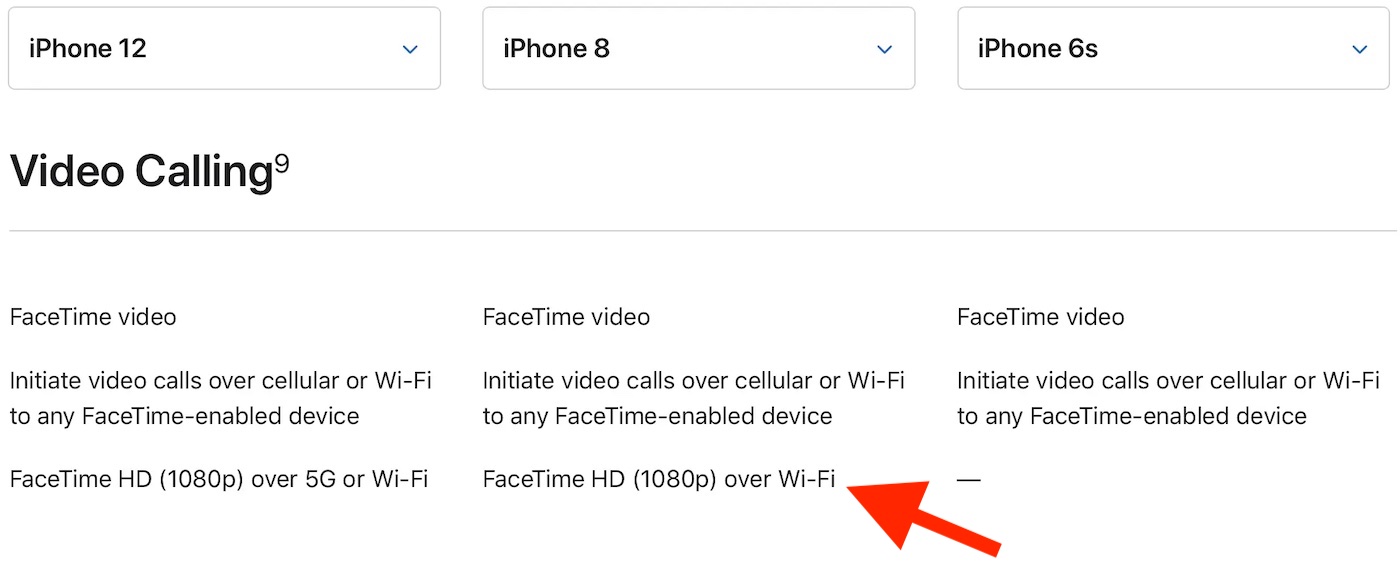Click "FaceTime HD (1080p) over 5G or Wi-Fi" text

click(219, 479)
